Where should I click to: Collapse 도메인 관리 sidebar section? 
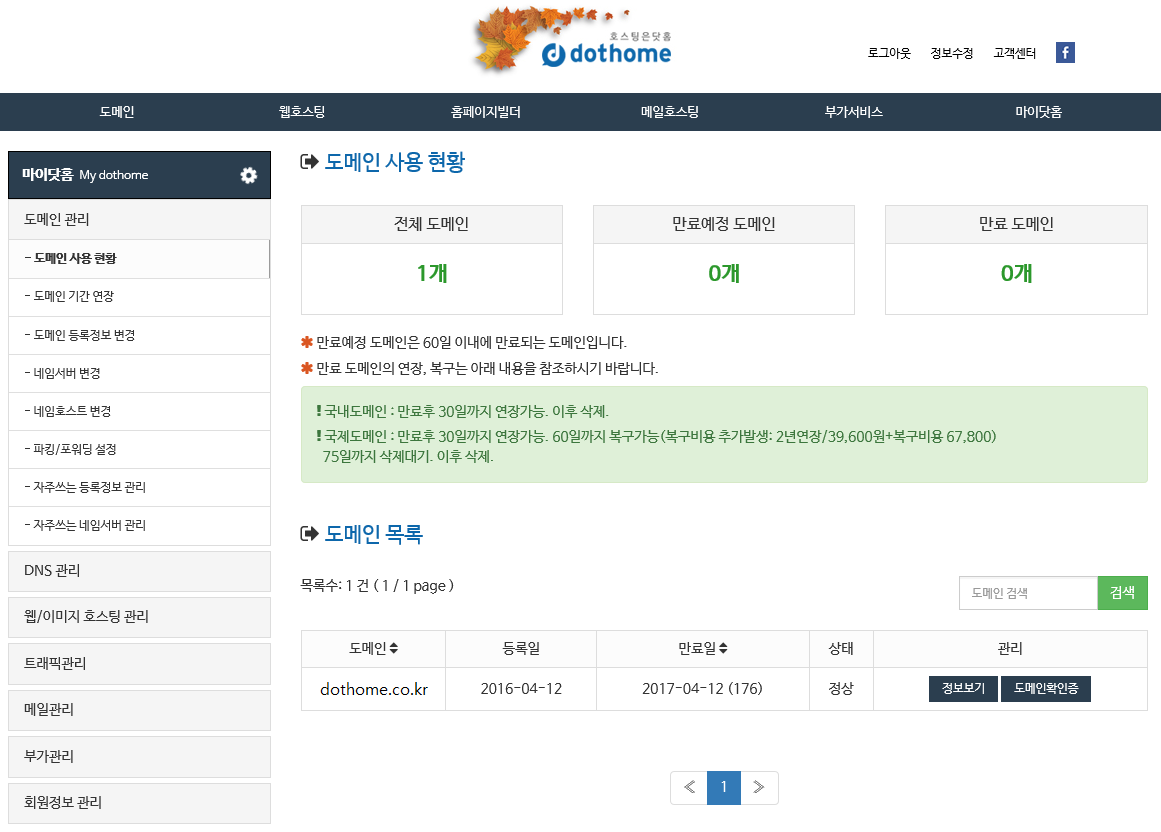click(x=139, y=220)
